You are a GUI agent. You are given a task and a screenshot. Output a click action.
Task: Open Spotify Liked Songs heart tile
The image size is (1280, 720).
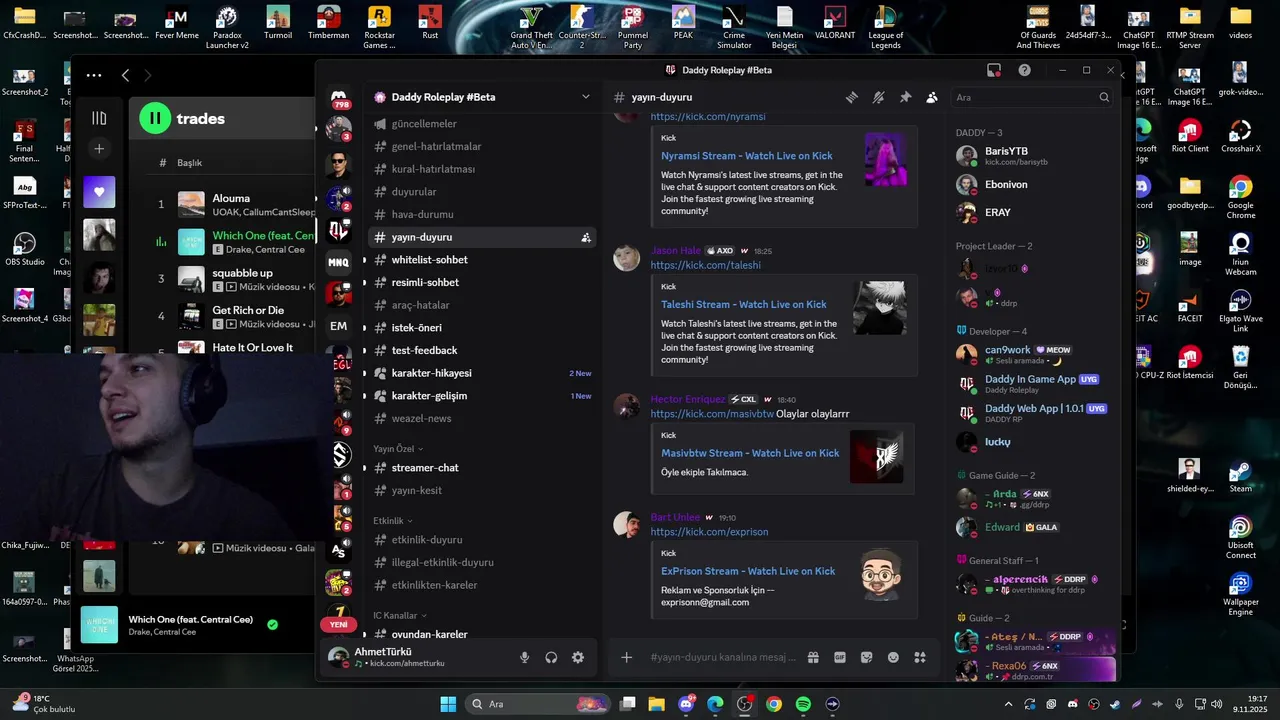tap(99, 192)
